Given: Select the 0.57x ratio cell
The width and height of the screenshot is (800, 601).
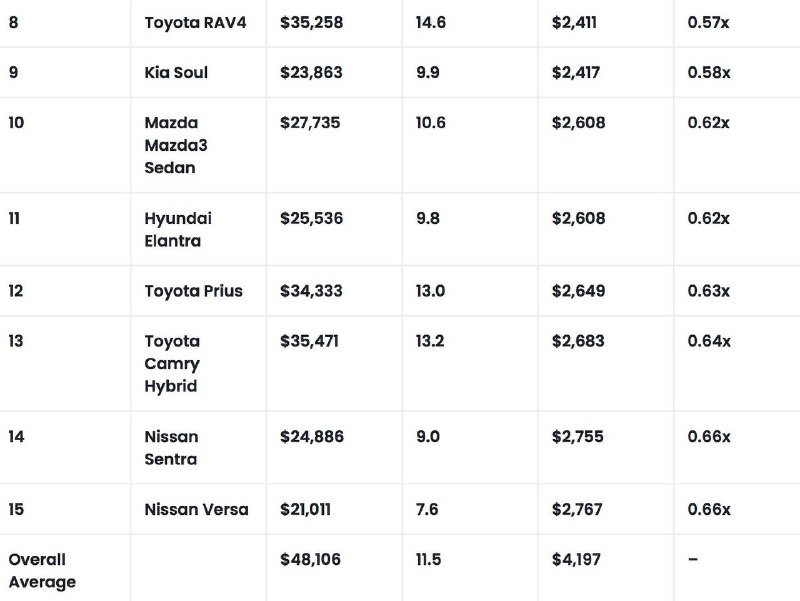Looking at the screenshot, I should tap(708, 22).
